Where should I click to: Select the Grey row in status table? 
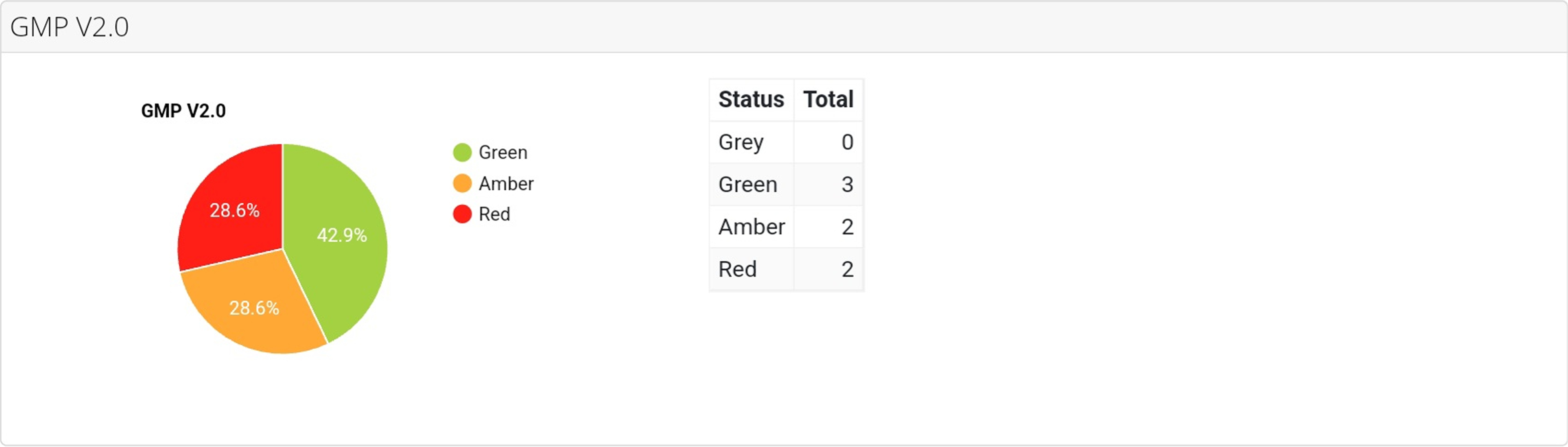click(x=741, y=142)
